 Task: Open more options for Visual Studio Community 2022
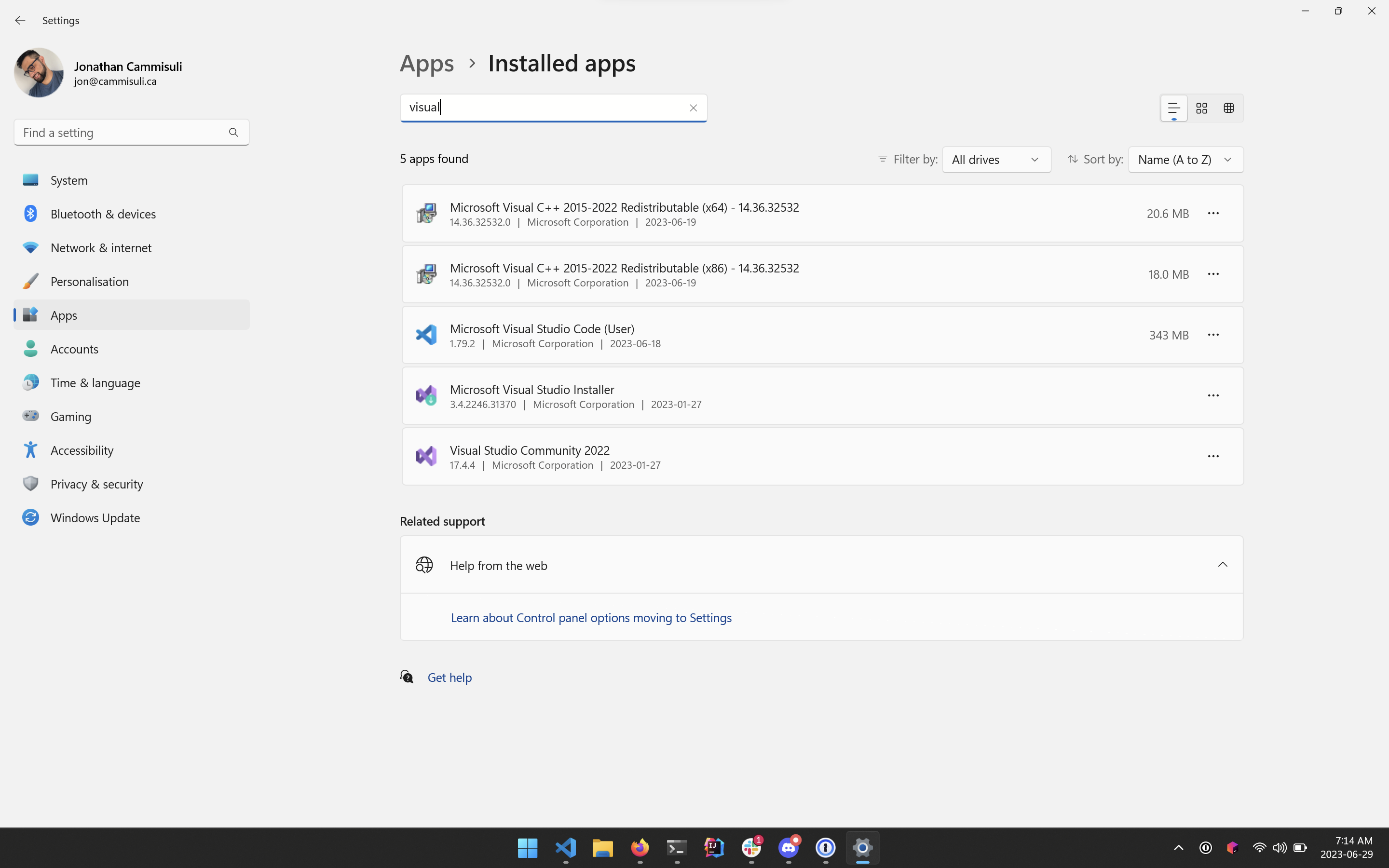point(1214,456)
